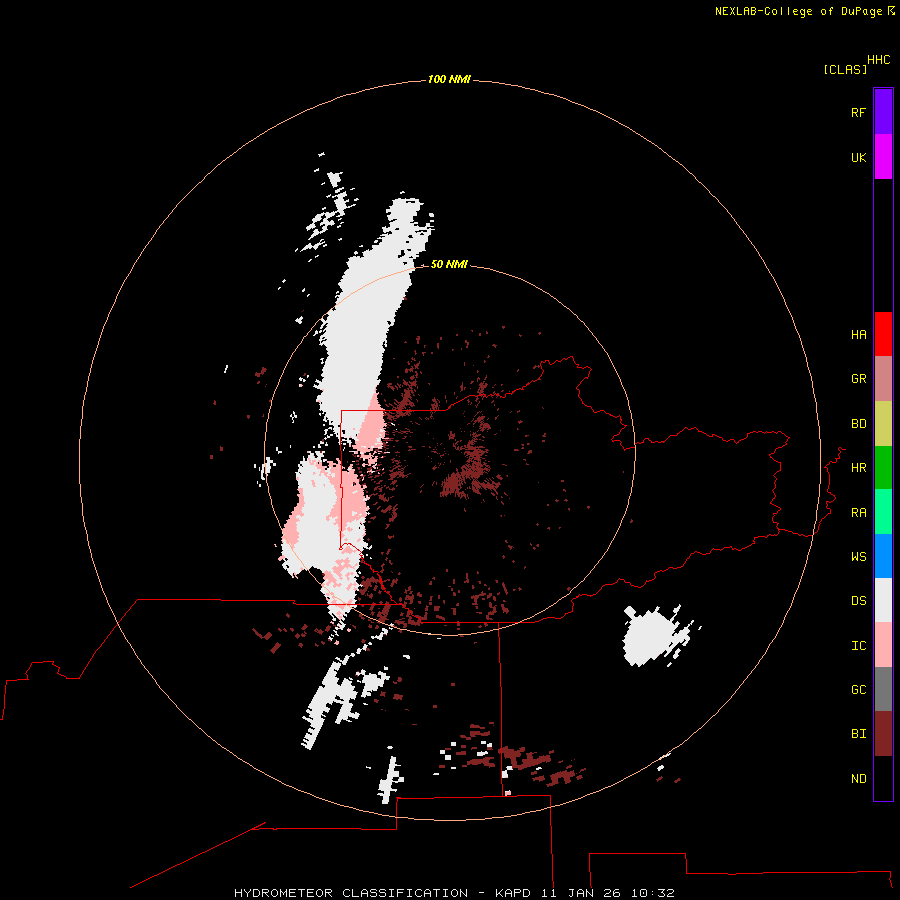900x900 pixels.
Task: Click the HA red legend swatch
Action: point(883,334)
